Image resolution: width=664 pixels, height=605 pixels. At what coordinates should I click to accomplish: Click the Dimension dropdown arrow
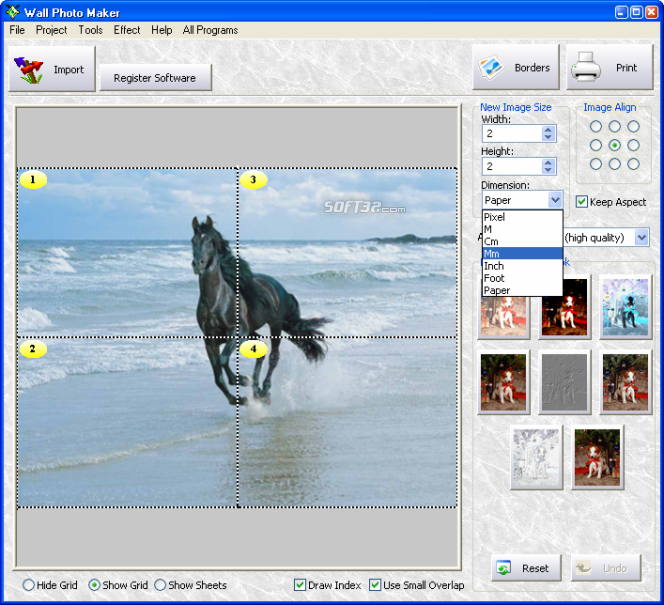point(555,200)
